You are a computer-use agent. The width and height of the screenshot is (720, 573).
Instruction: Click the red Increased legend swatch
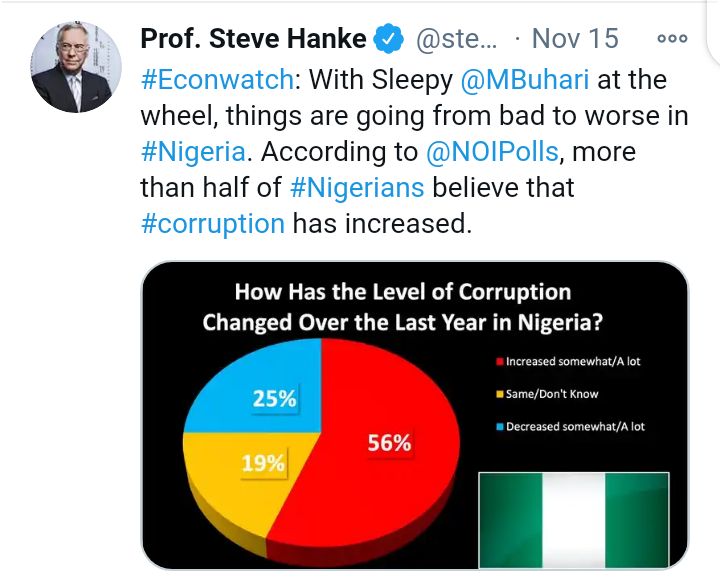(500, 362)
